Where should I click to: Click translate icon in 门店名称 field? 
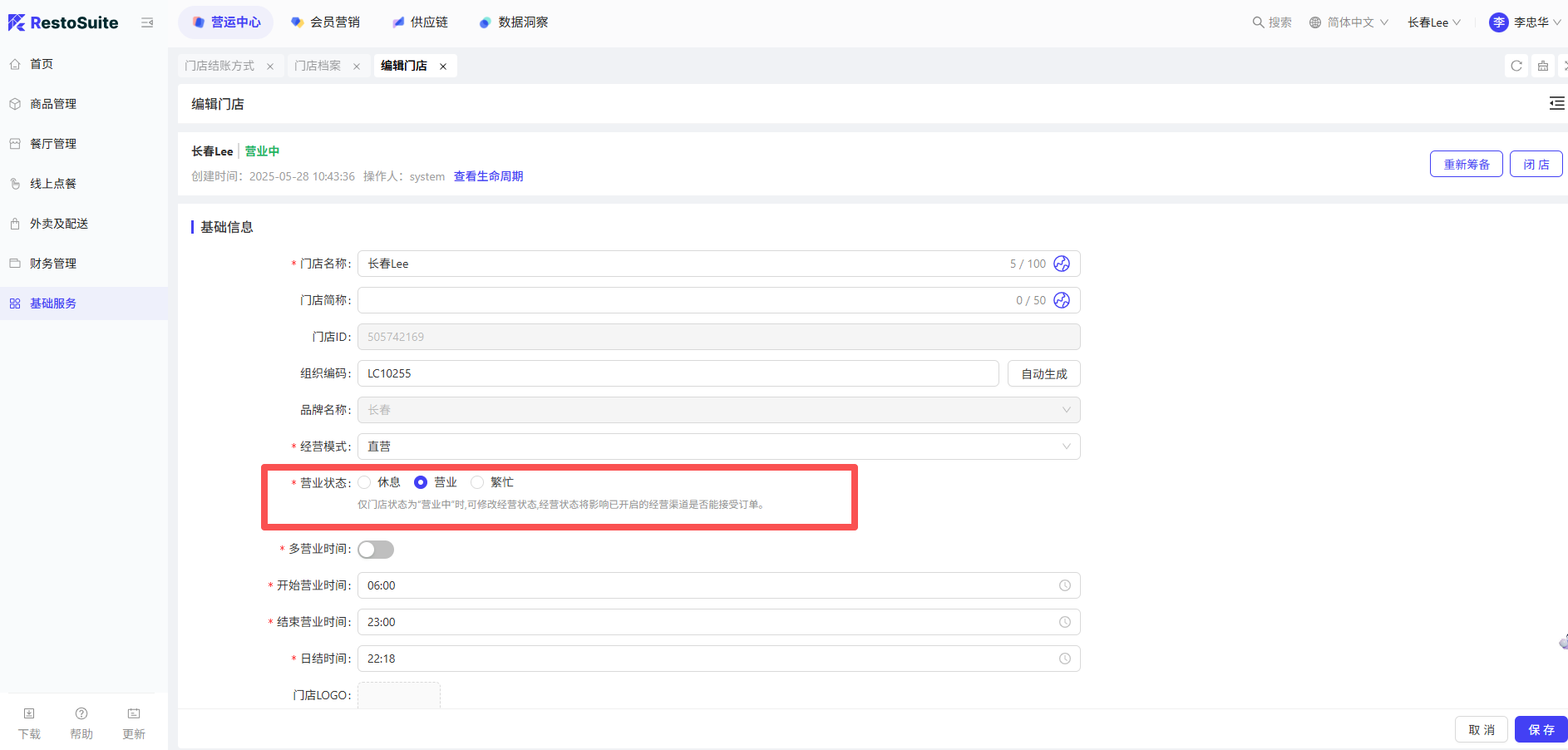pos(1062,264)
